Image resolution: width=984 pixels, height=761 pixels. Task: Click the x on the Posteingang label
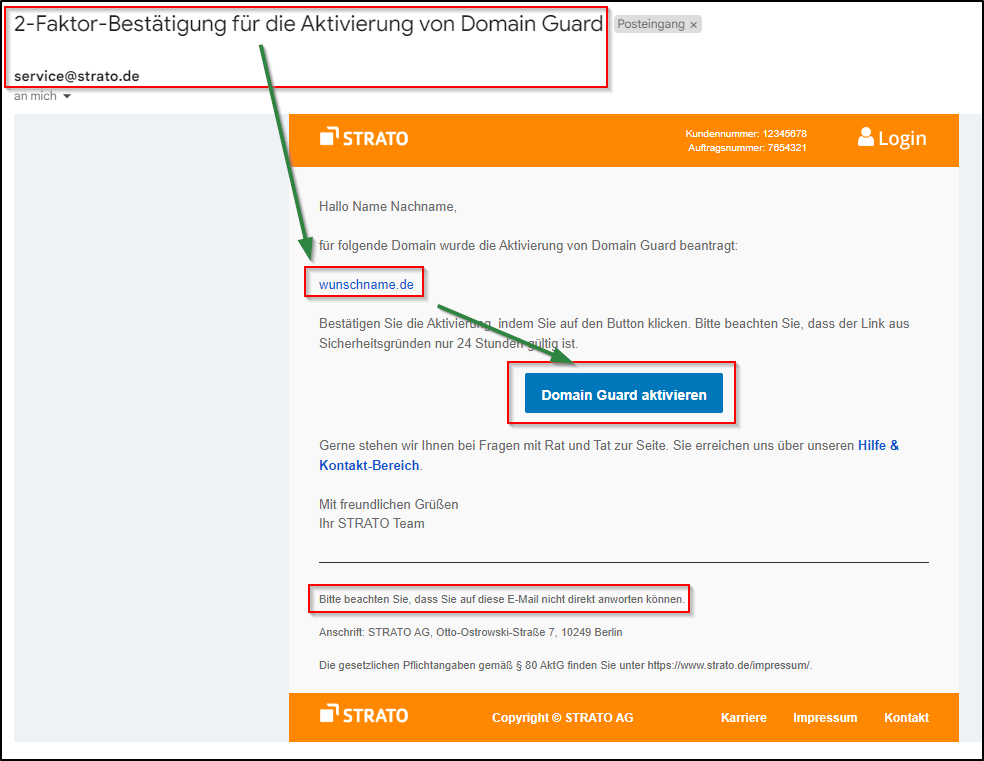tap(693, 23)
